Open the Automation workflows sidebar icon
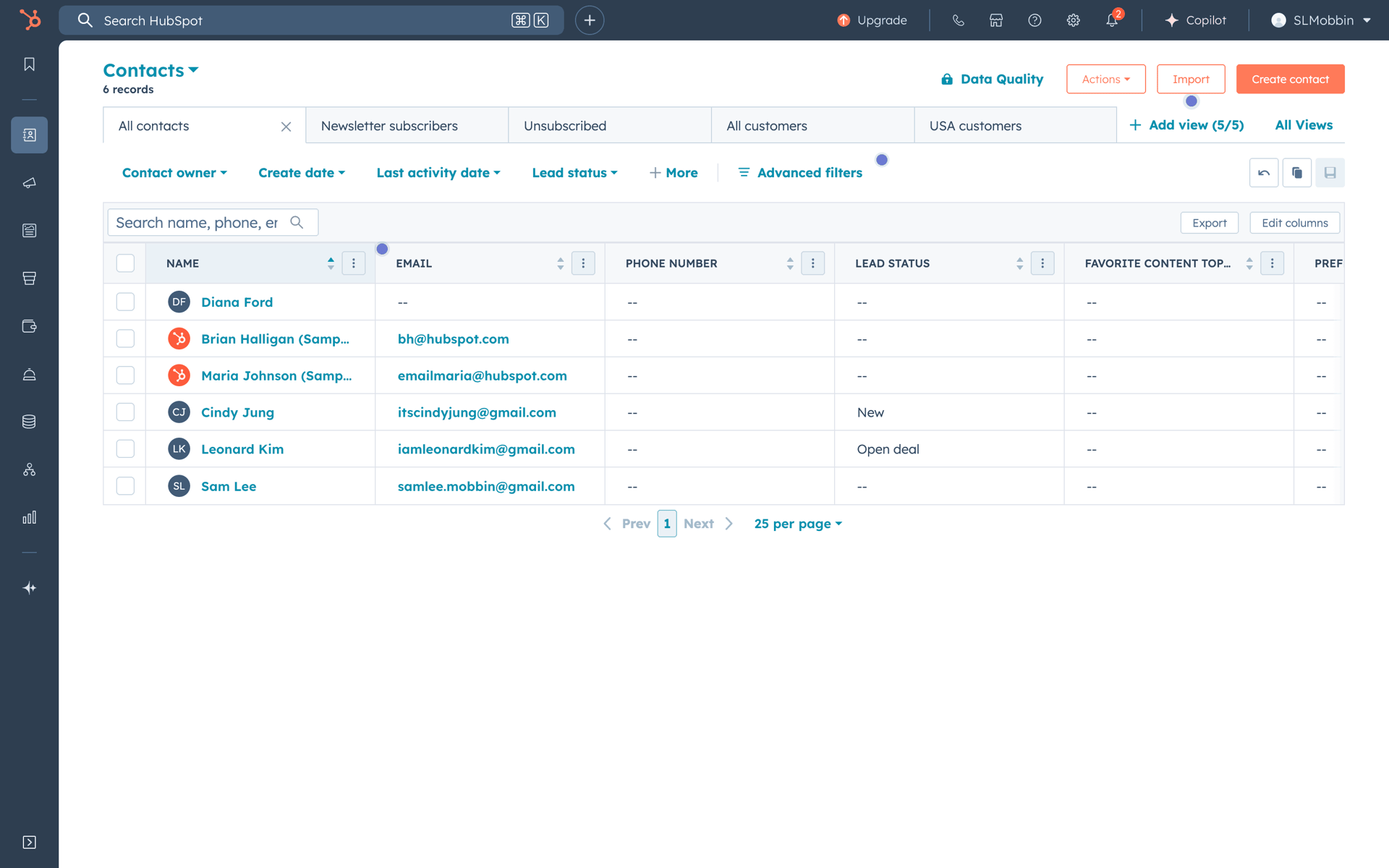Viewport: 1389px width, 868px height. click(x=29, y=469)
